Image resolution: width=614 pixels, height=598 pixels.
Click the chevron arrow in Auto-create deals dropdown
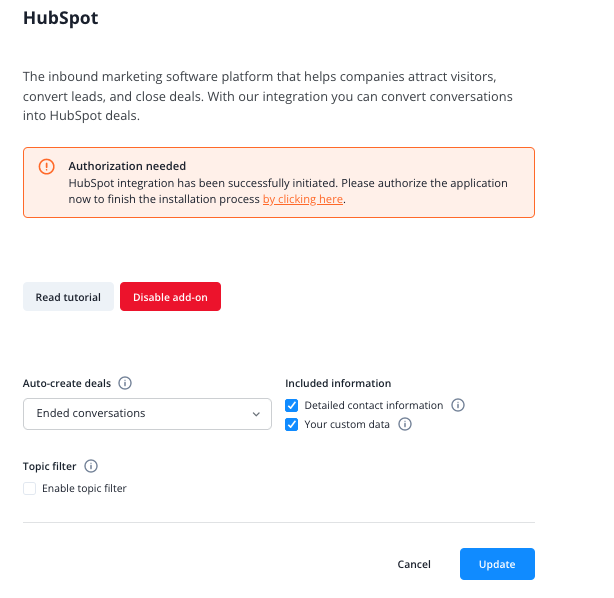[256, 414]
